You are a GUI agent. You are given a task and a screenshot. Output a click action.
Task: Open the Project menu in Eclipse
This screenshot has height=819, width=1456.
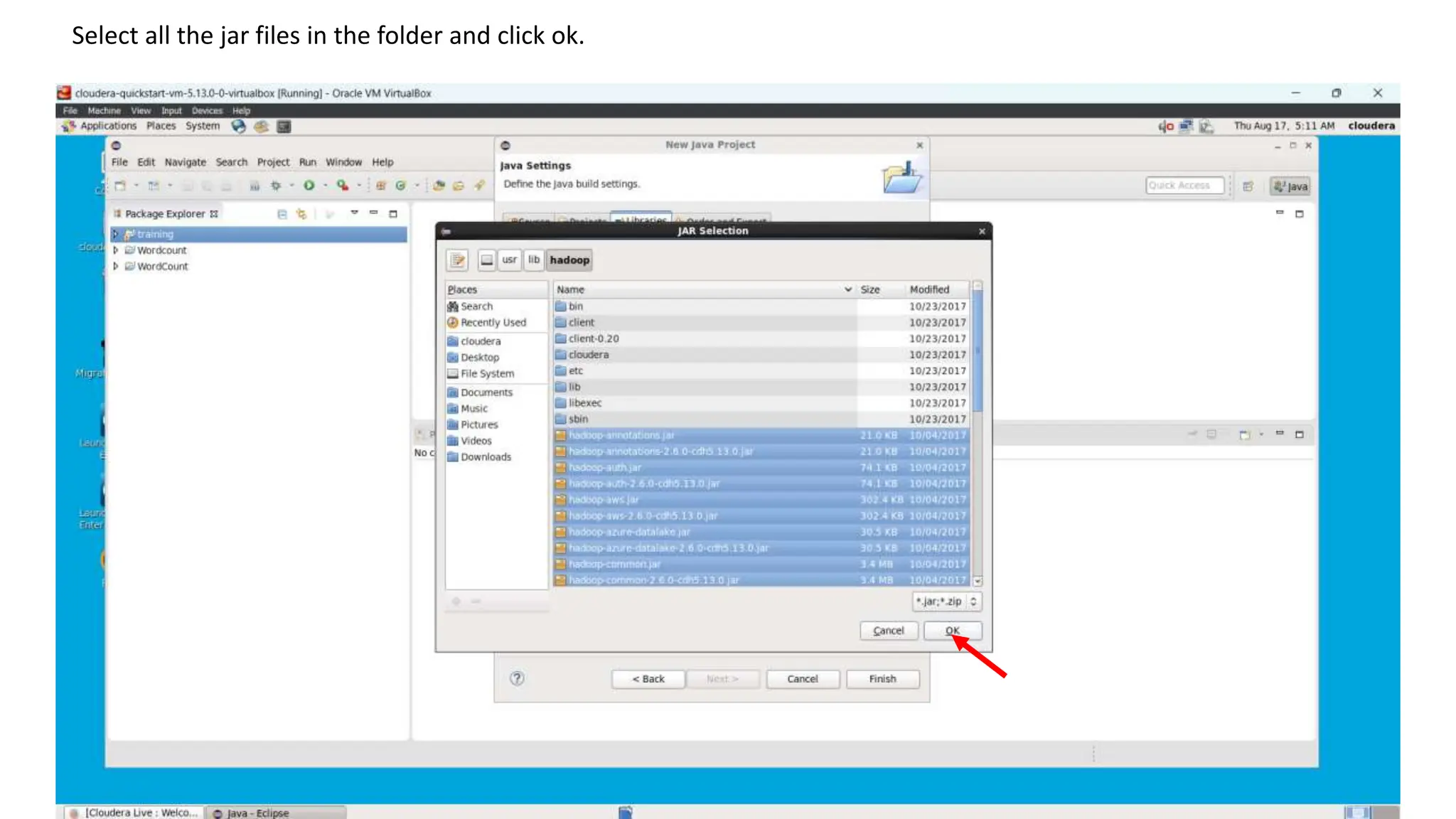pyautogui.click(x=273, y=162)
